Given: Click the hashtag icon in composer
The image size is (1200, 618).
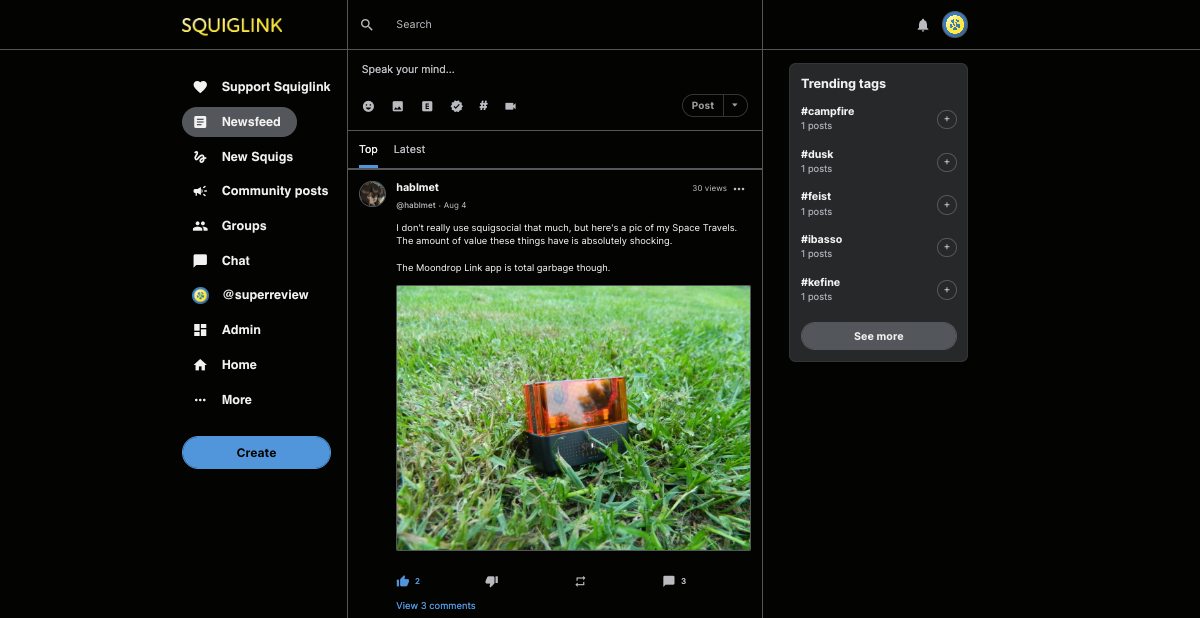Looking at the screenshot, I should click(x=483, y=105).
